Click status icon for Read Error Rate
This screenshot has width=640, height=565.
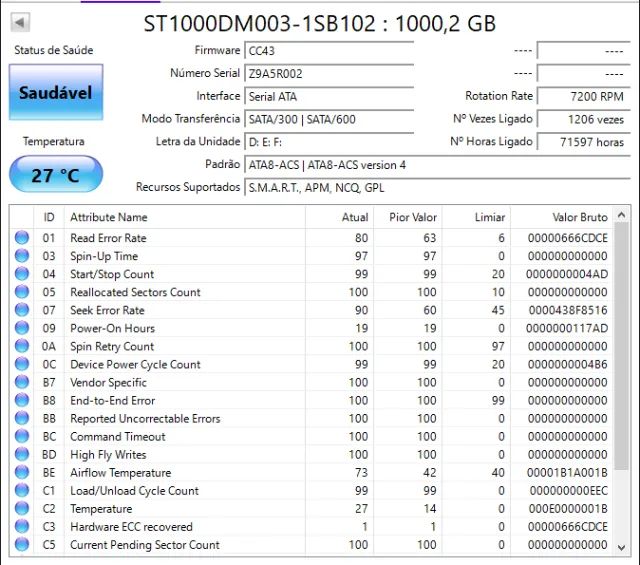pyautogui.click(x=22, y=237)
